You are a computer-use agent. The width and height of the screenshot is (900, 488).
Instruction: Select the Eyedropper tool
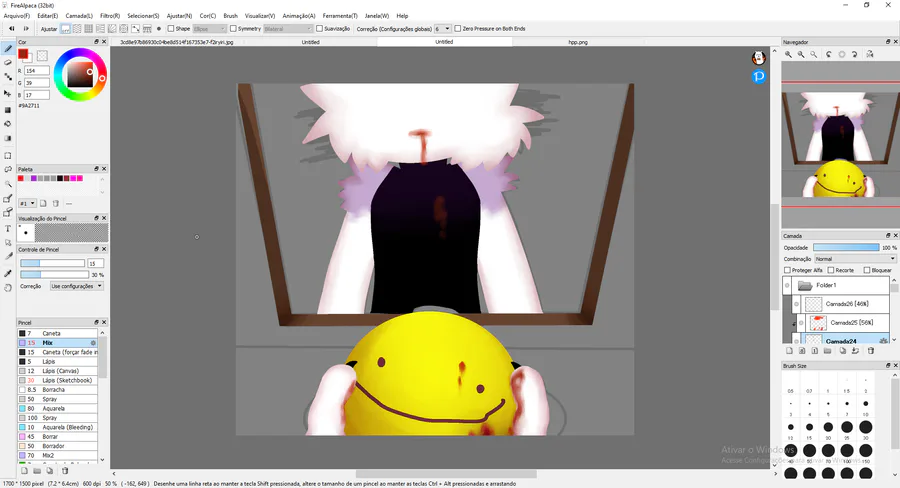pos(8,273)
